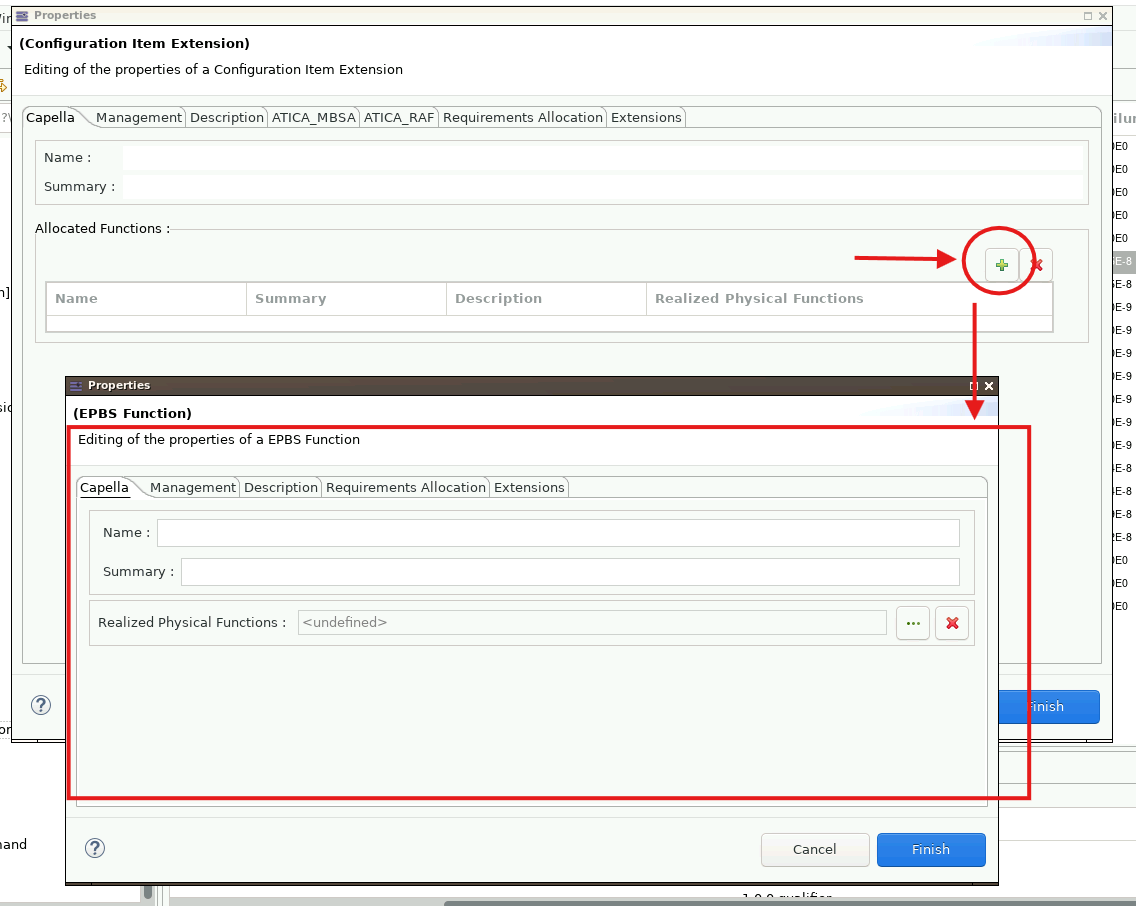Screen dimensions: 1136x906
Task: Switch to the ATICA_RAF tab
Action: [x=398, y=117]
